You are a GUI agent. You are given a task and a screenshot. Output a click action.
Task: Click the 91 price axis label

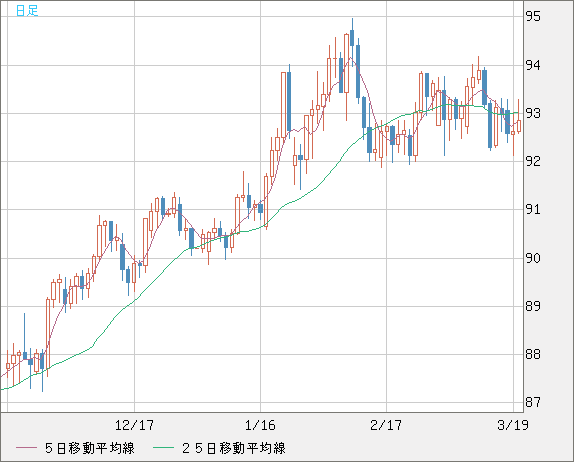[533, 209]
